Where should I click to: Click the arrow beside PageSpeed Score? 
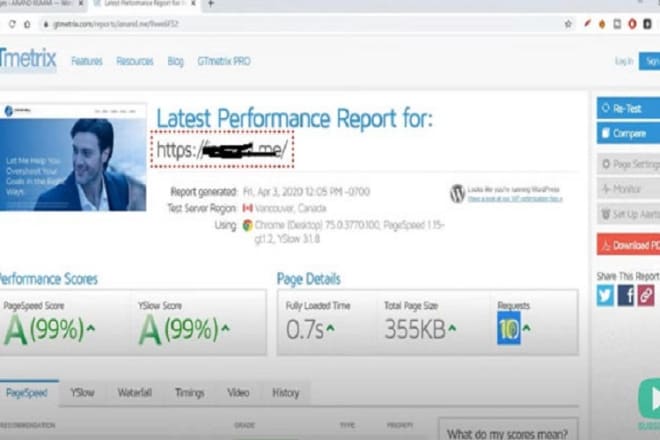pos(90,328)
